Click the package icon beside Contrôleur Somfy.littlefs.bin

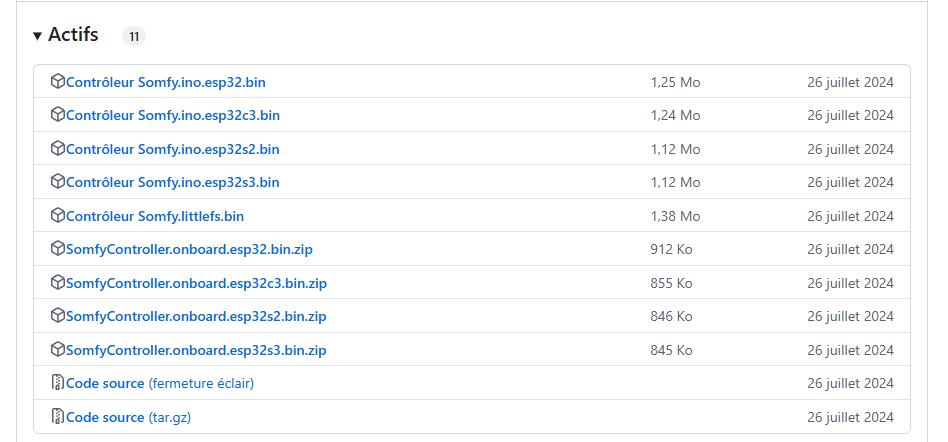point(57,216)
